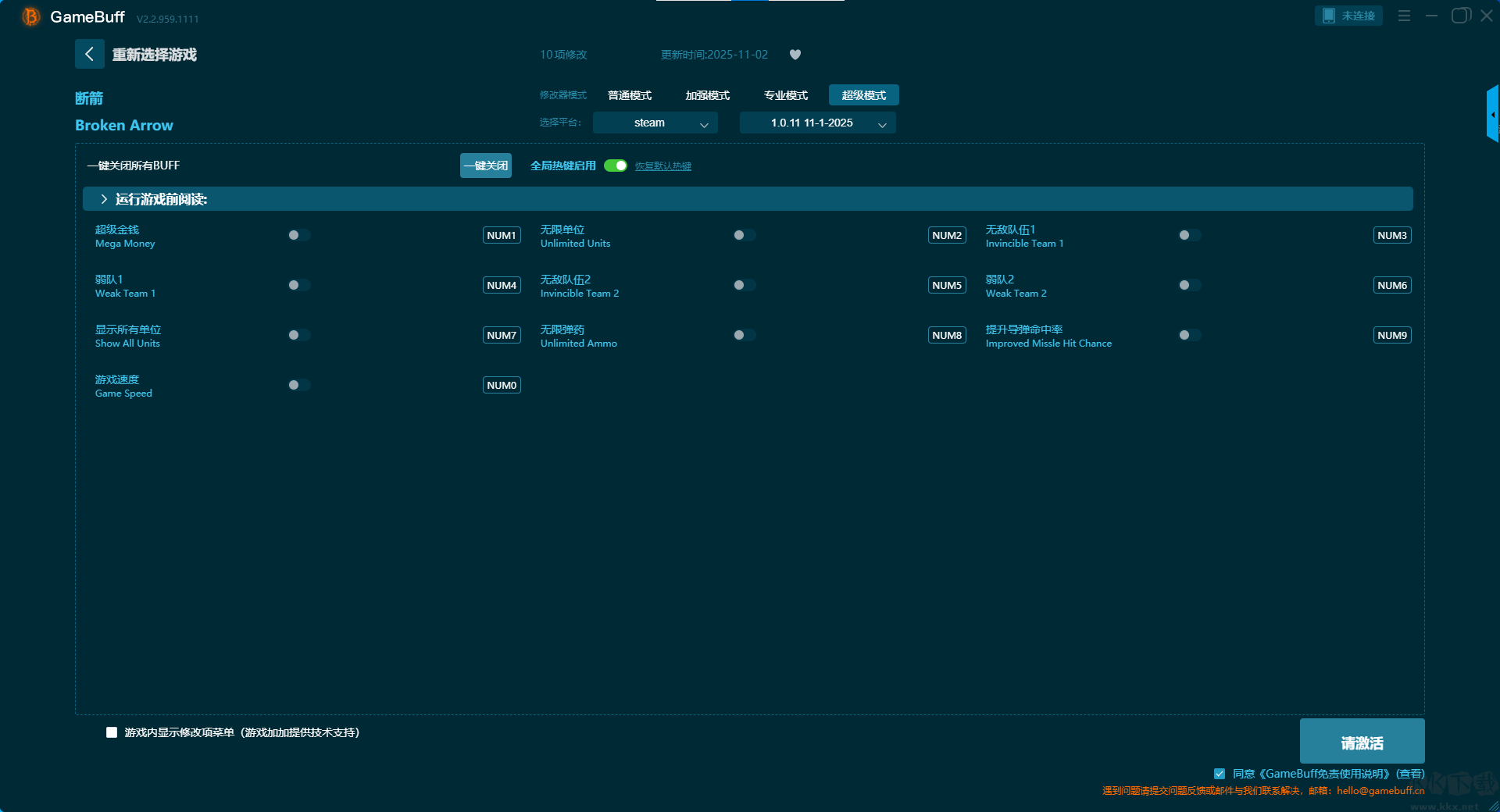Screen dimensions: 1500x812
Task: Switch to 普通模式 tab
Action: 630,95
